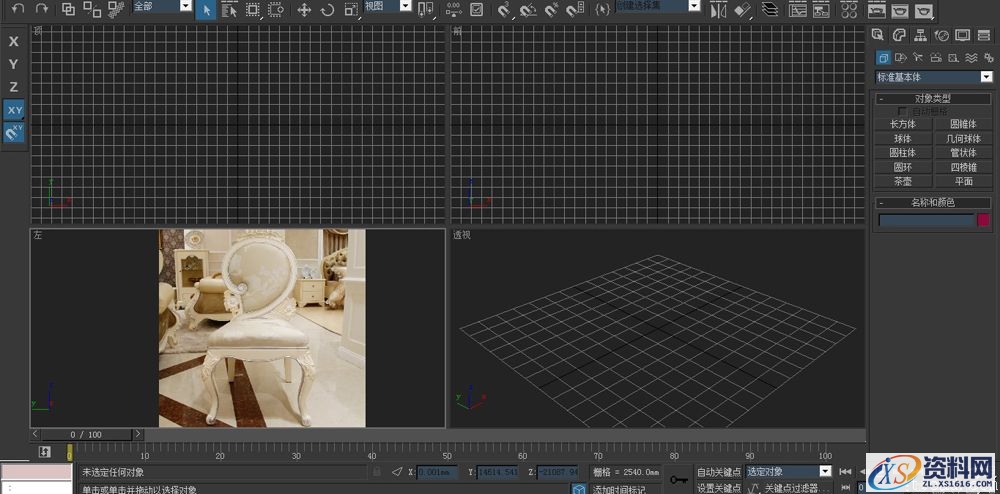This screenshot has width=1000, height=494.
Task: Toggle Keyboard Shortcut Override icon
Action: coord(476,10)
